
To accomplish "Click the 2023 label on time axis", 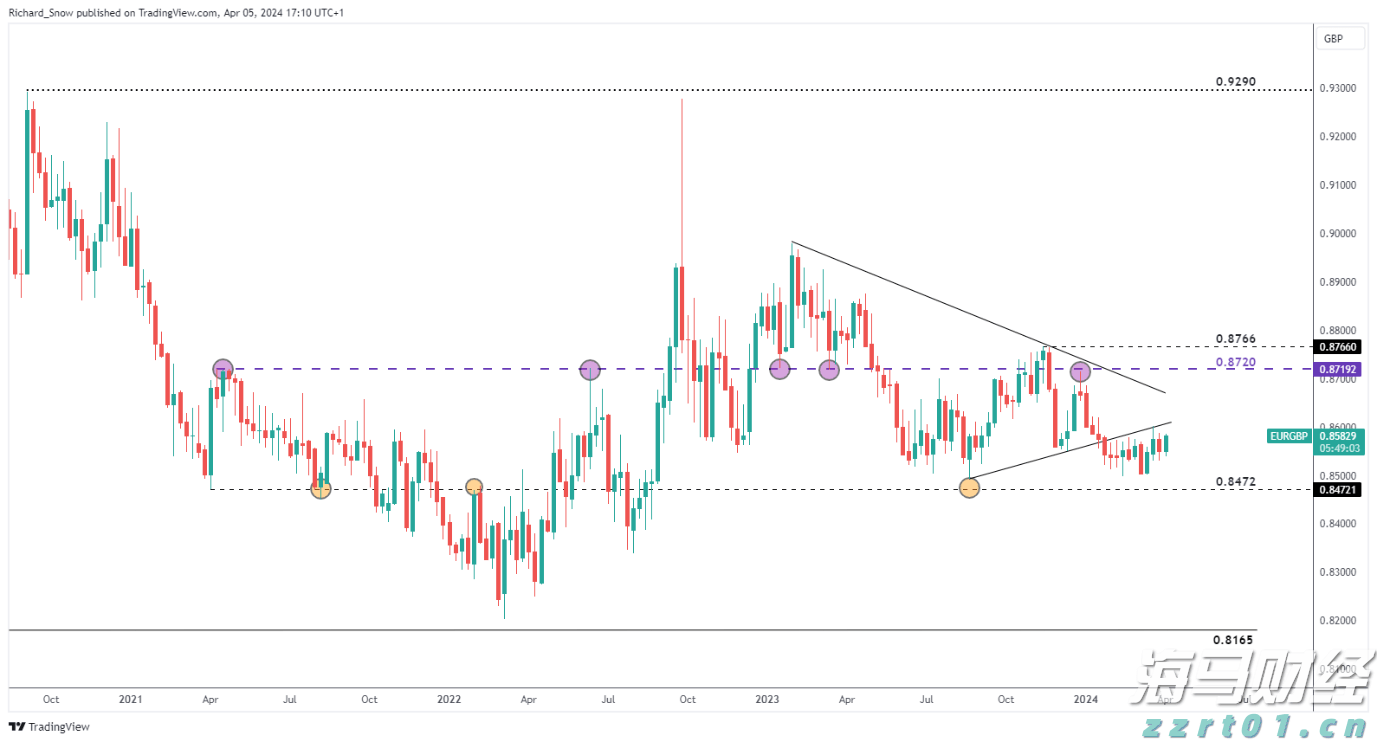I will [767, 700].
